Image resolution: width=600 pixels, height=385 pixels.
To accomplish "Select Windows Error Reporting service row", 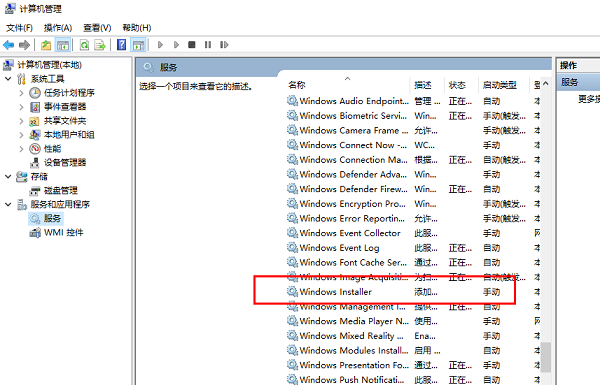I will (412, 219).
